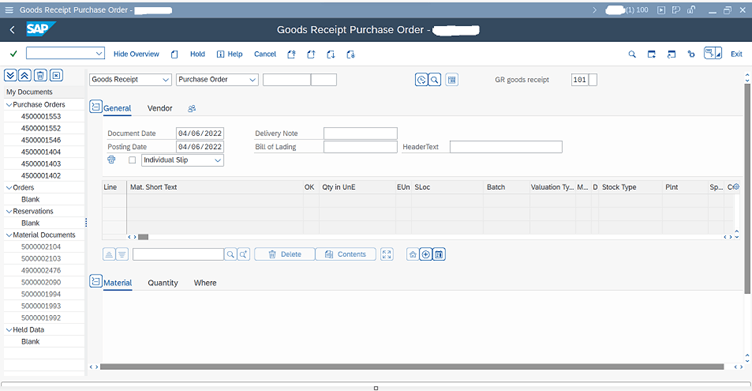Click the search icon beside the item filter field
This screenshot has width=752, height=391.
[231, 254]
